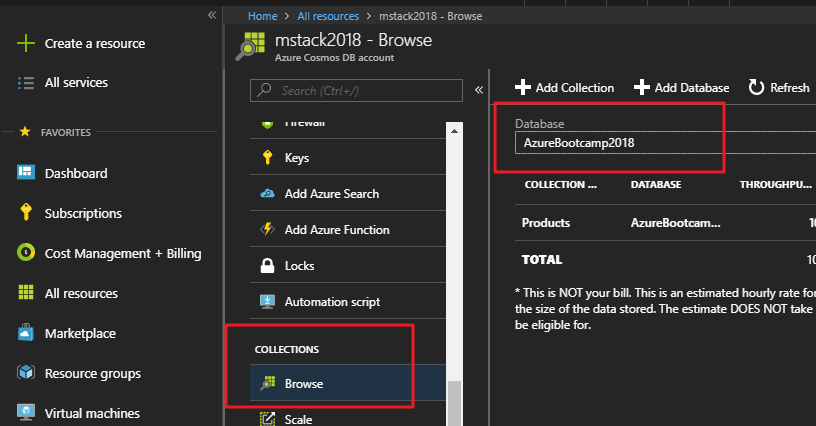816x426 pixels.
Task: Sort by the COLLECTION column header
Action: (x=560, y=185)
